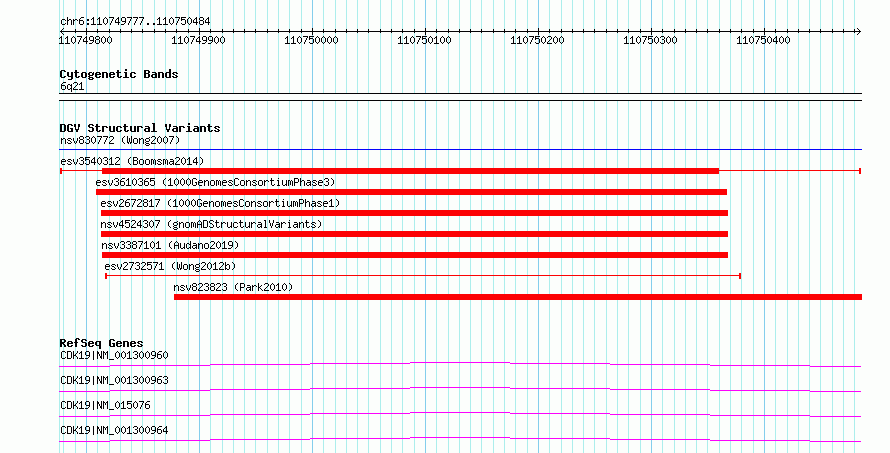Open nsv4524307 (gnomADStructuralVariants) label
Screen dimensions: 890x453
tap(211, 224)
